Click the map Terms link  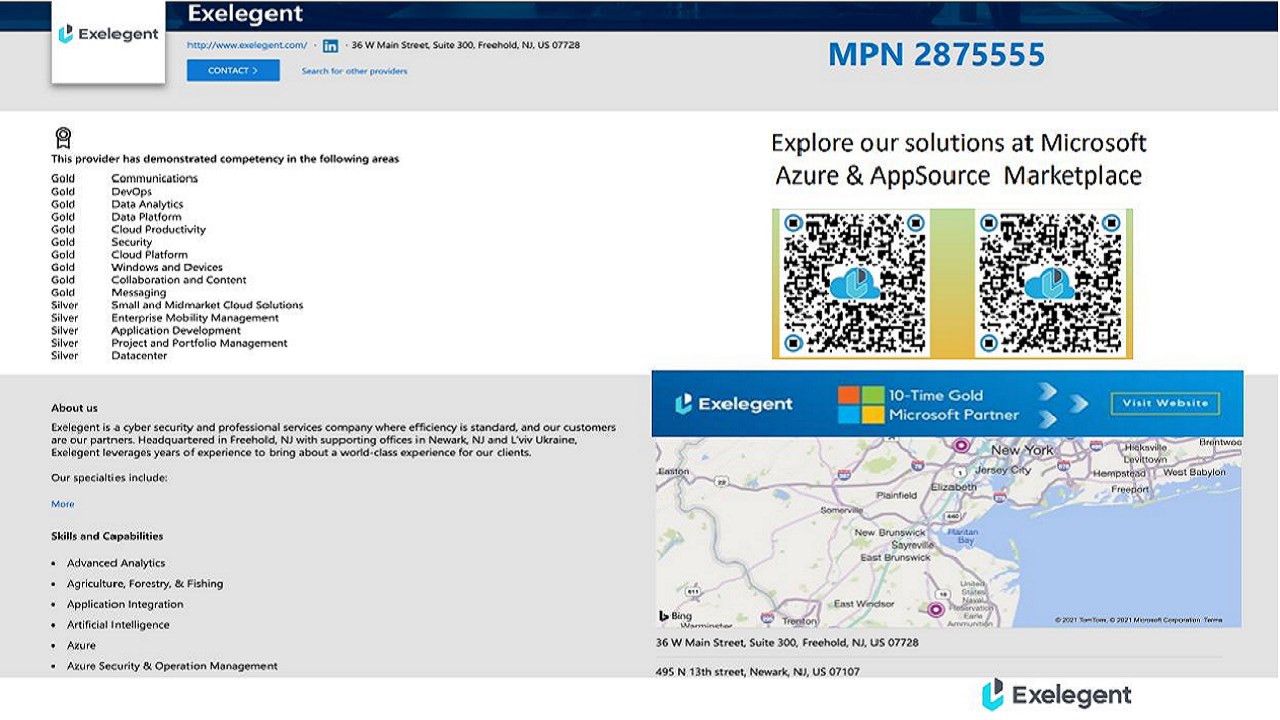coord(1213,620)
